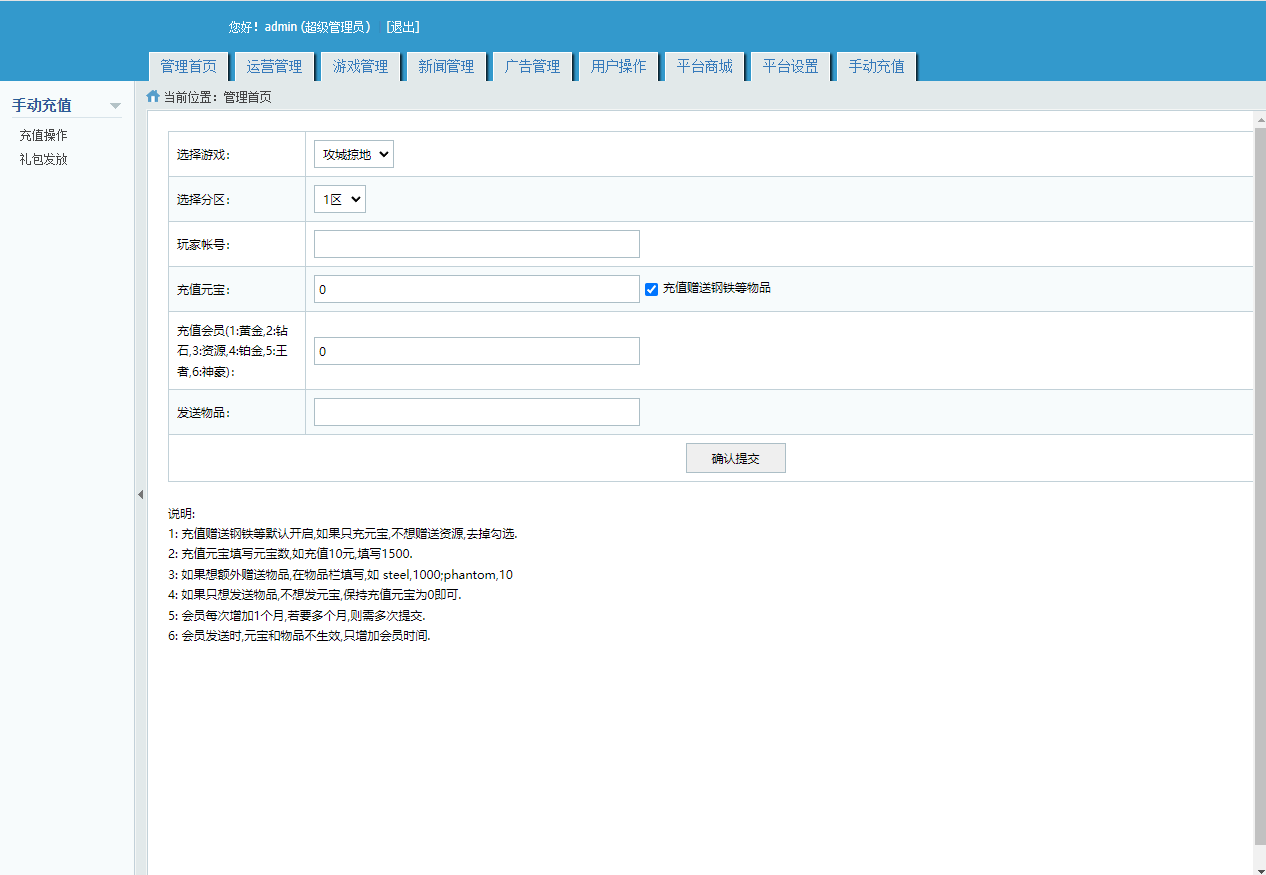
Task: Click the vertical scrollbar on the right
Action: (x=1259, y=480)
